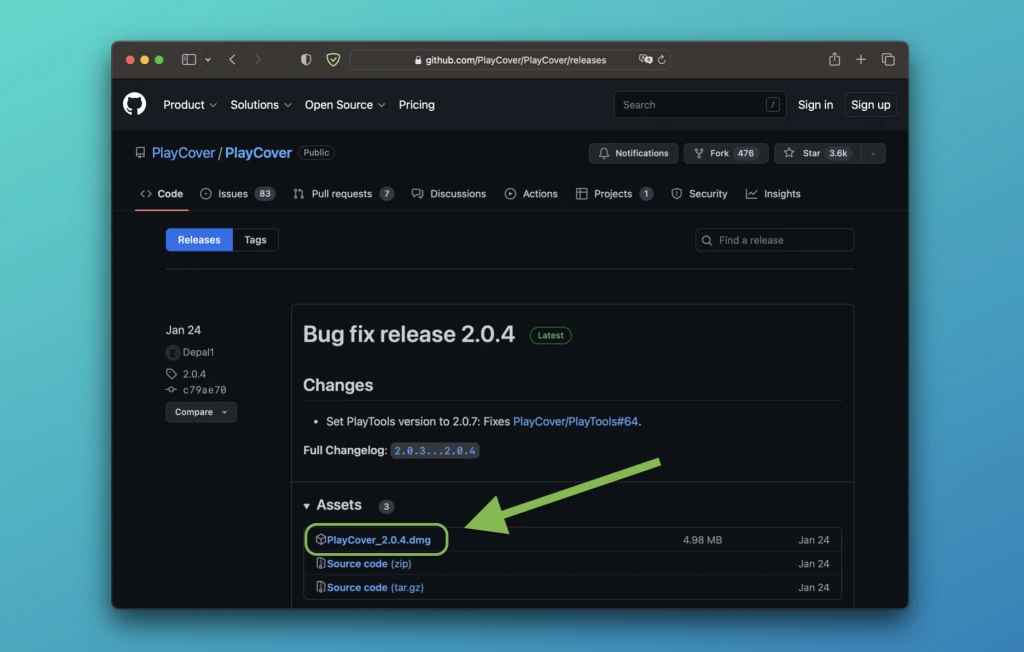Click the Notifications button

(633, 153)
